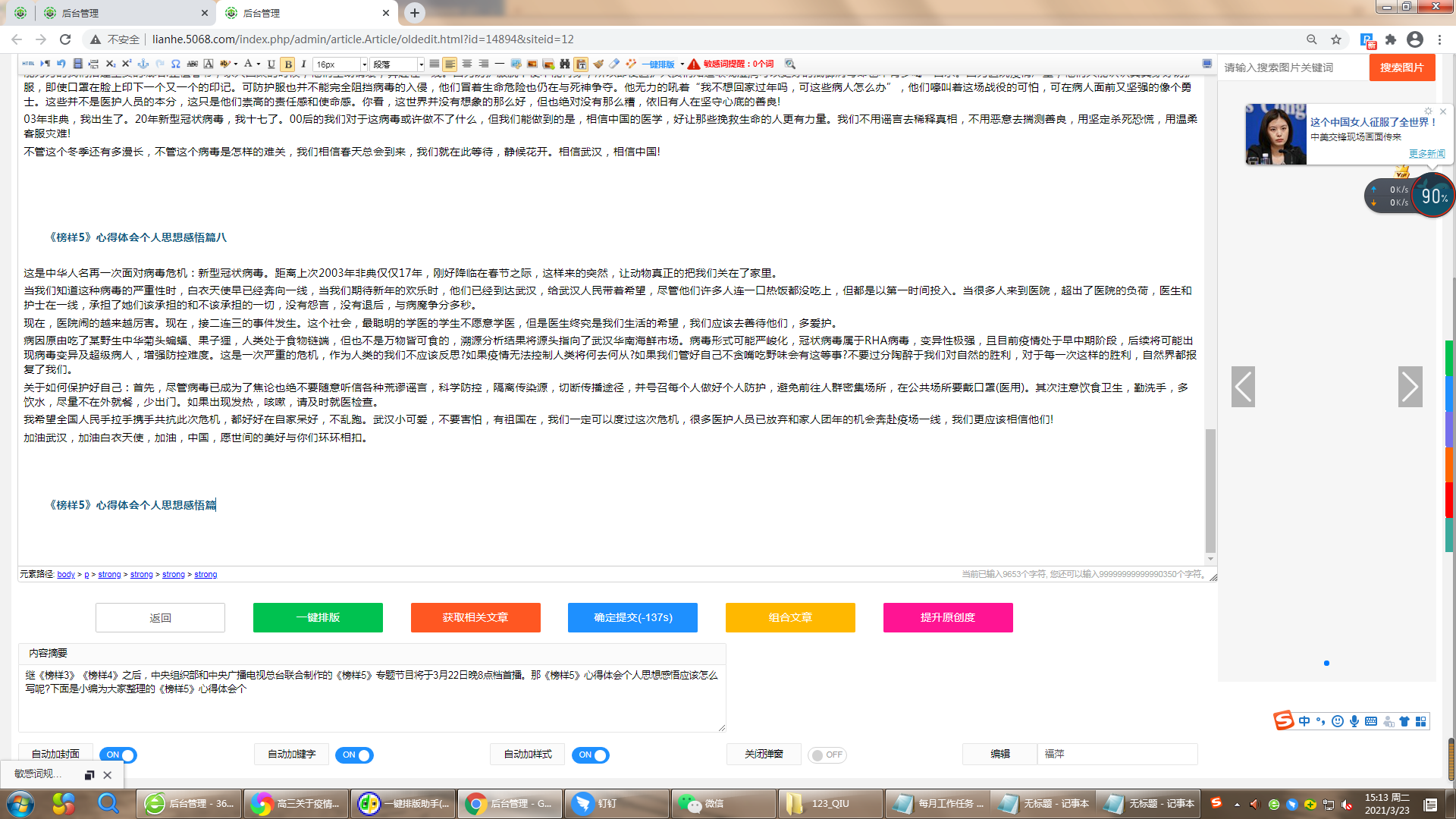Click the body link in element path
1456x819 pixels.
(x=66, y=574)
